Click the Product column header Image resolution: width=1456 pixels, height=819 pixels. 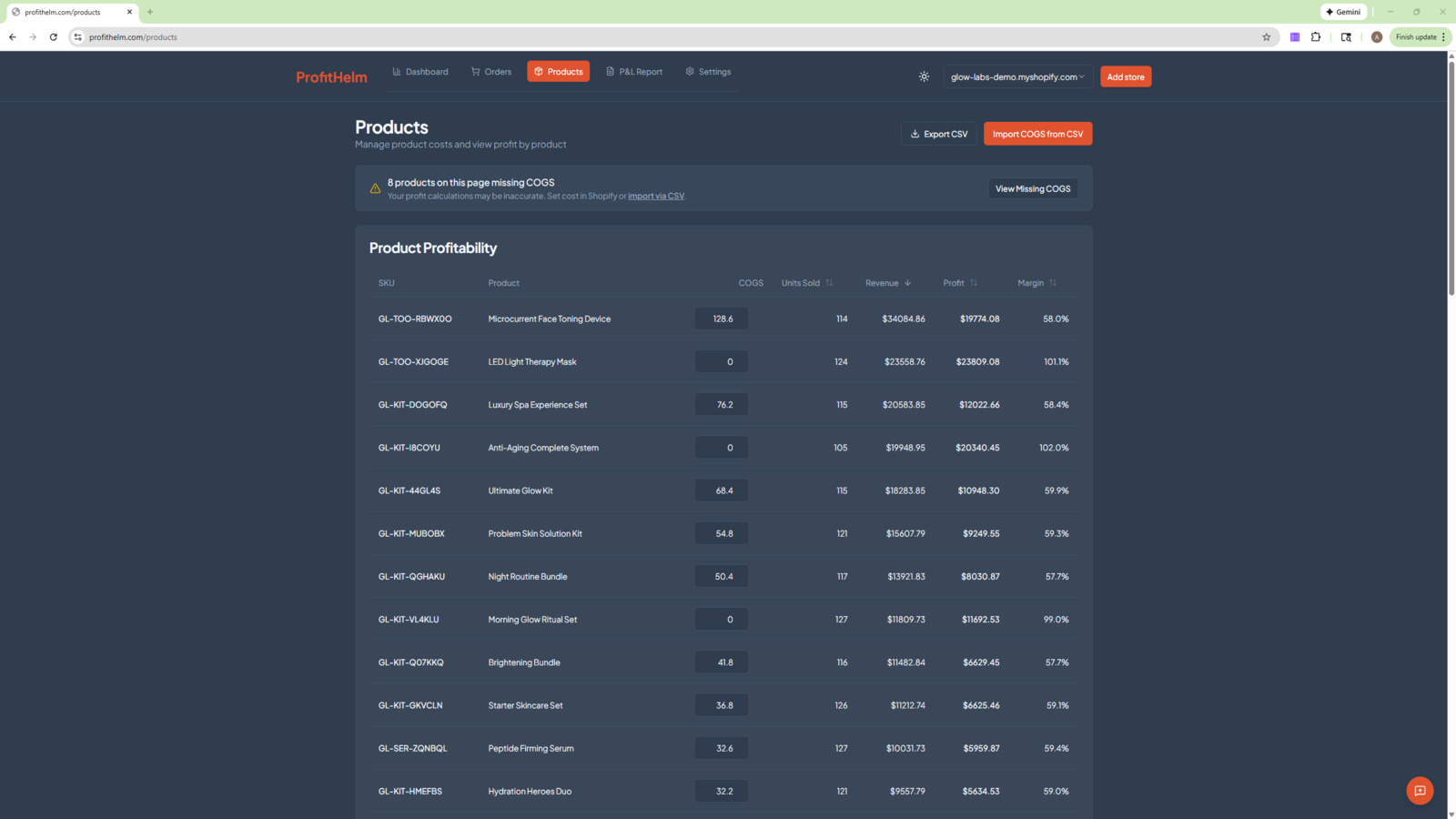tap(503, 283)
